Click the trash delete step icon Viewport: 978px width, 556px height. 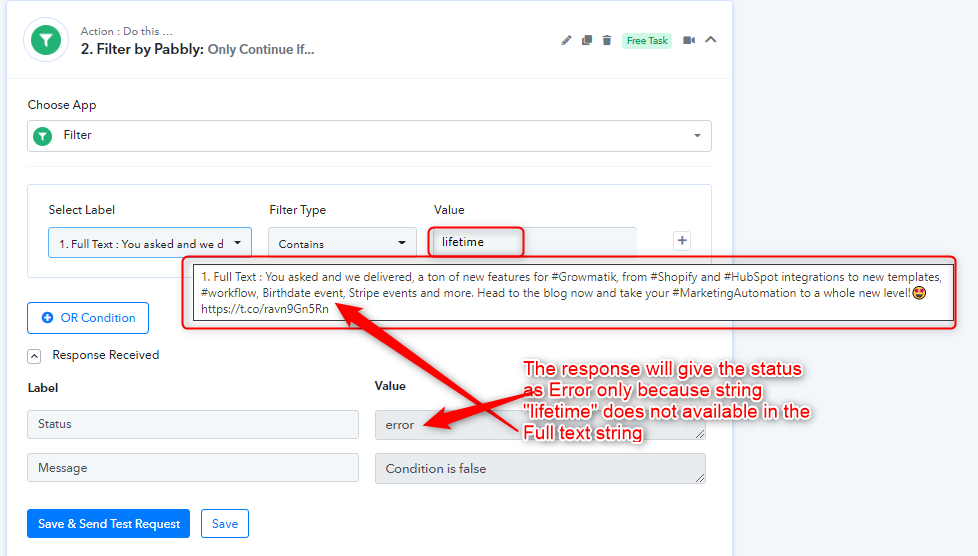pos(607,41)
